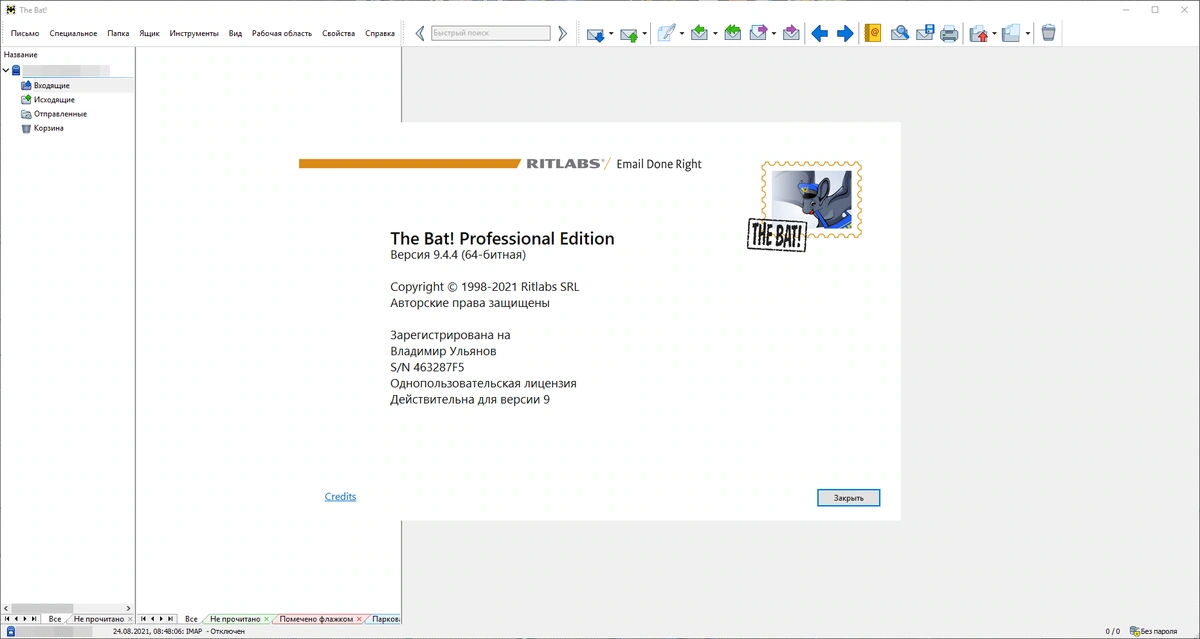
Task: Open the Ящик menu
Action: (149, 33)
